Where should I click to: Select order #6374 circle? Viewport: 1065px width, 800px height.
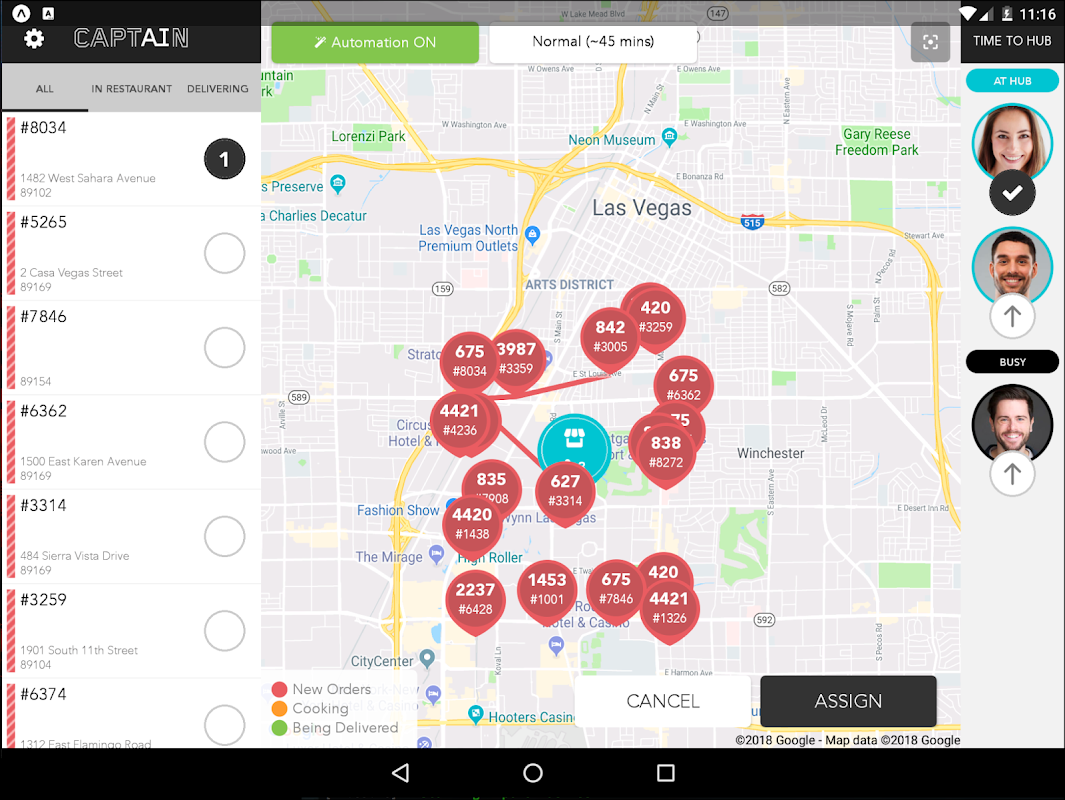224,725
